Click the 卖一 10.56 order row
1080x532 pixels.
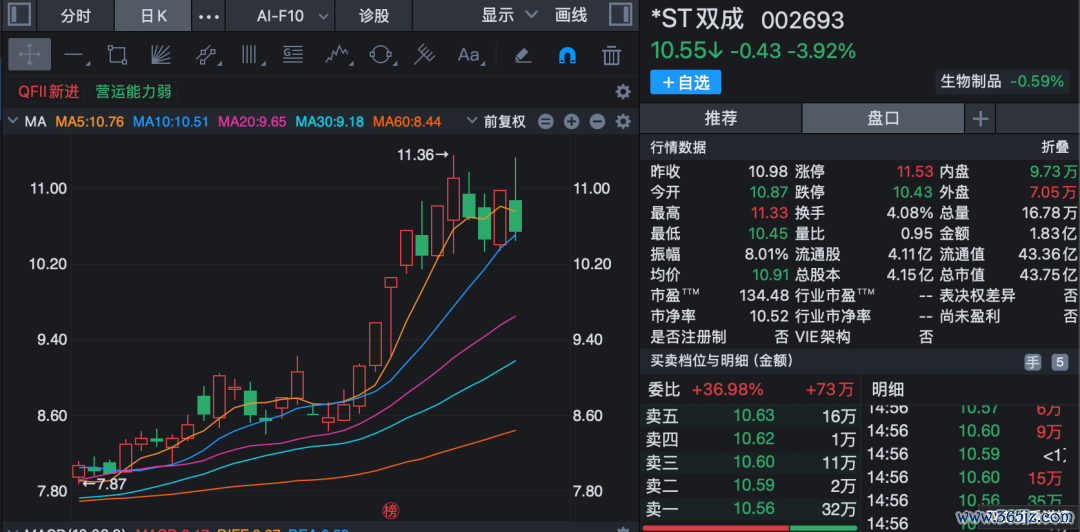click(751, 509)
